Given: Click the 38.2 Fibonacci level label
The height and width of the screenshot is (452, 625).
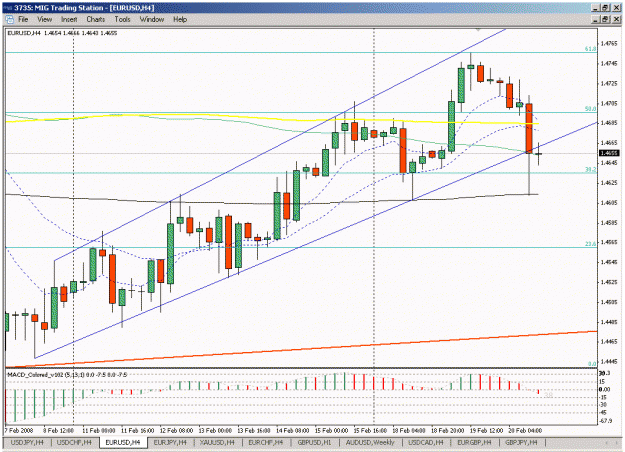Looking at the screenshot, I should [590, 169].
